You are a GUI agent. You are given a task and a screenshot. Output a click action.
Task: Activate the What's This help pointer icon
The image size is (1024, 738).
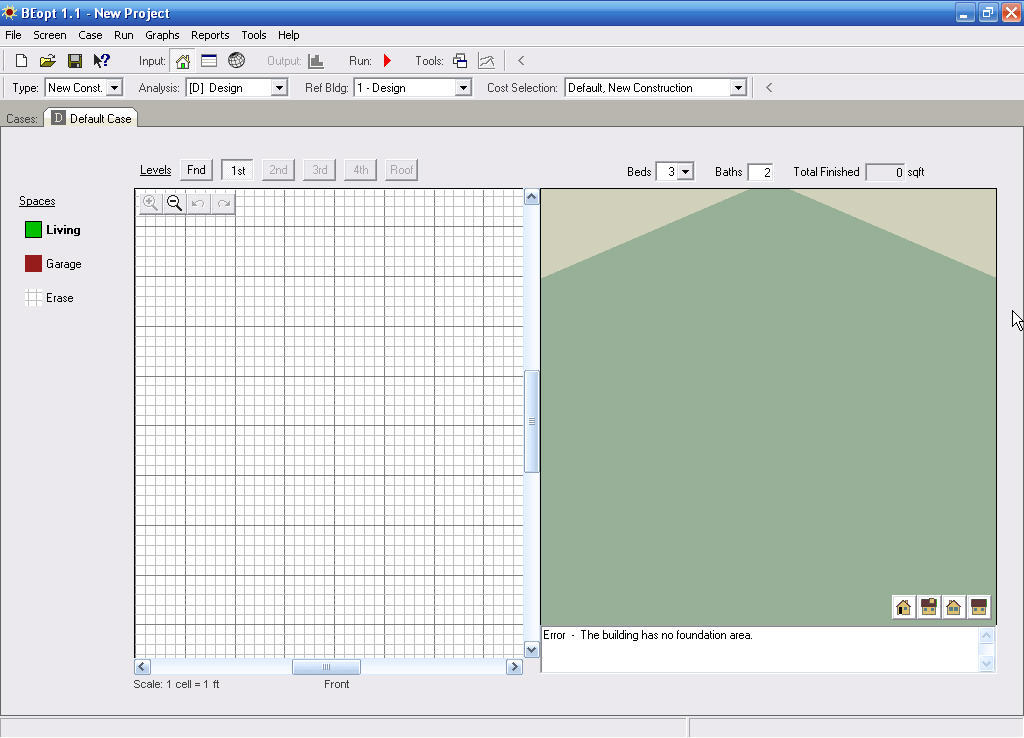point(101,61)
